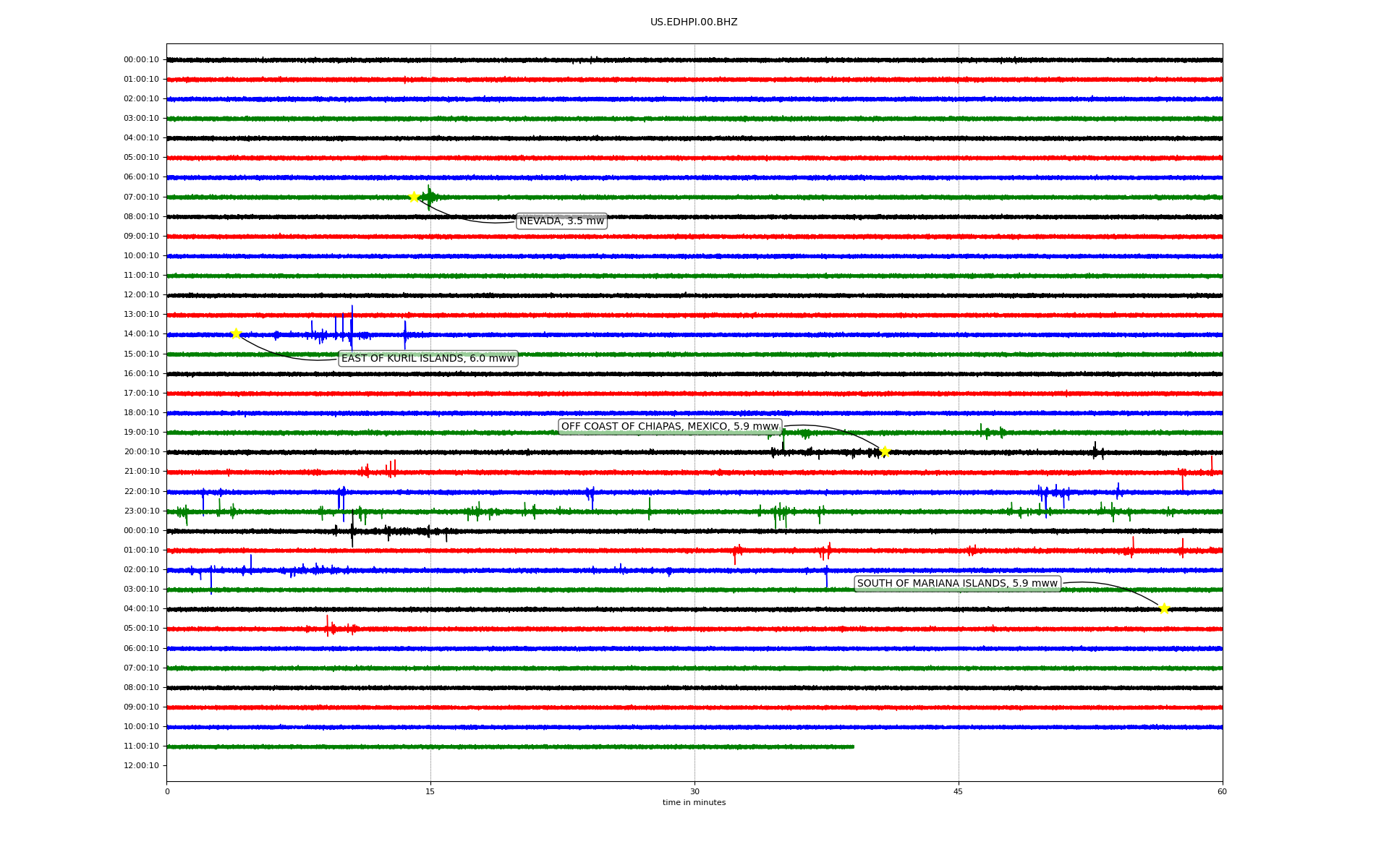Click the 19:00:10 row time label
Image resolution: width=1389 pixels, height=868 pixels.
(141, 433)
